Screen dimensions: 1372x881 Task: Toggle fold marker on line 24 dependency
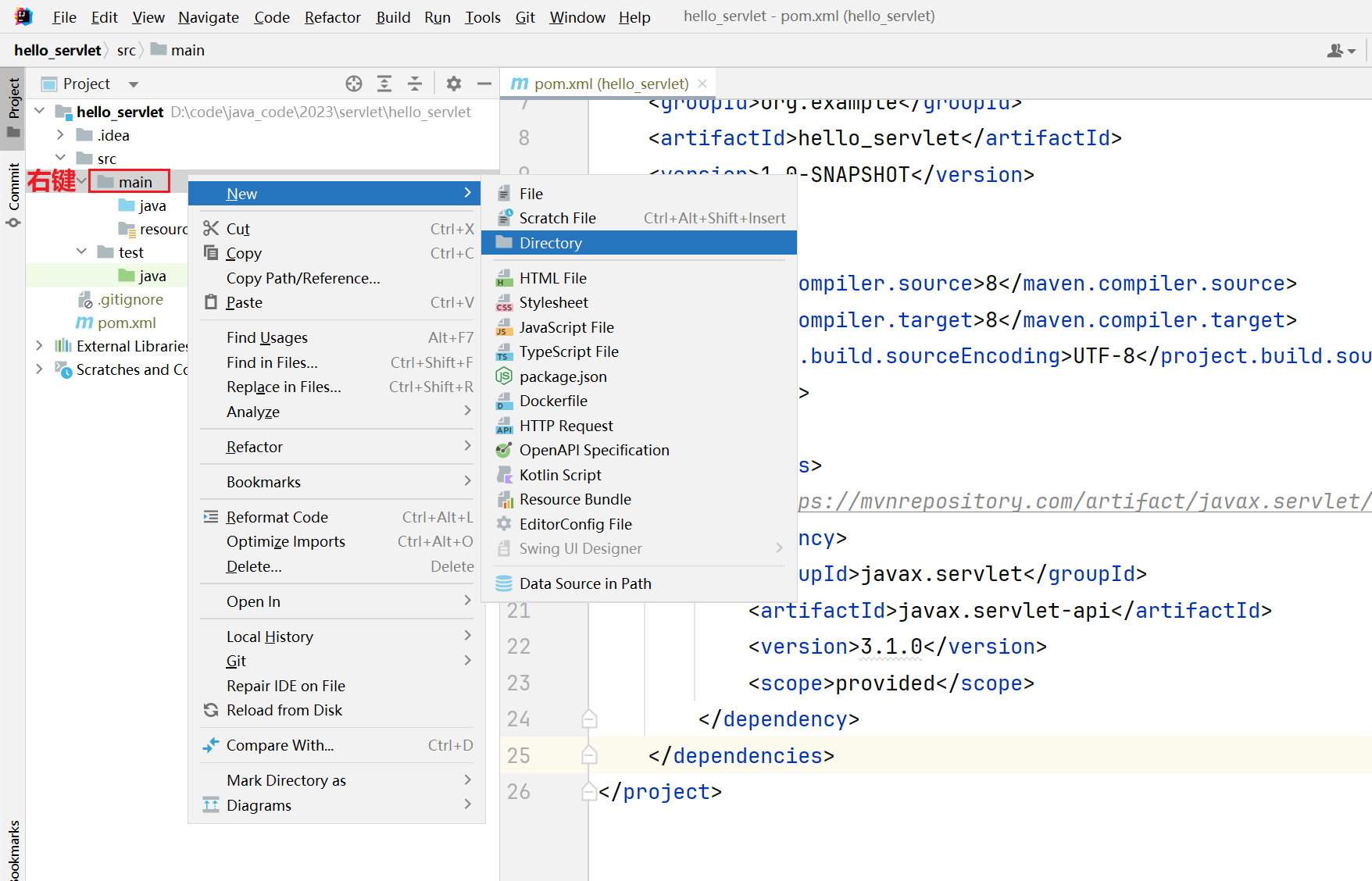coord(589,719)
